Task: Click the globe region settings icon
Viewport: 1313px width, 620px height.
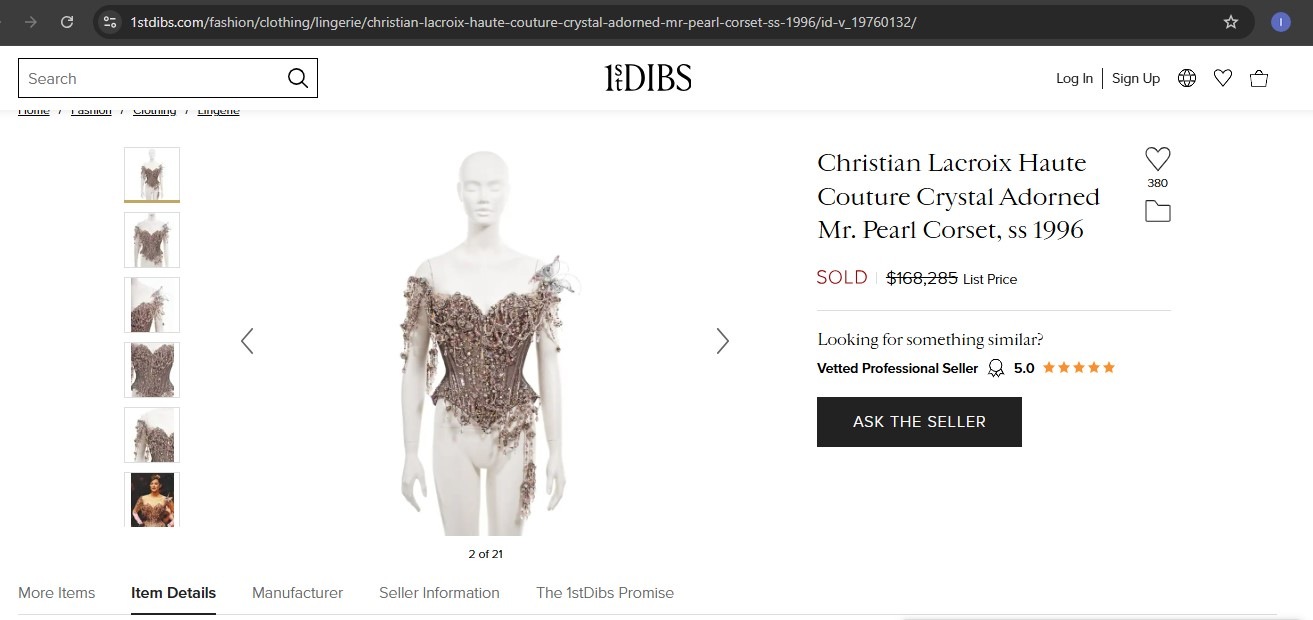Action: point(1187,78)
